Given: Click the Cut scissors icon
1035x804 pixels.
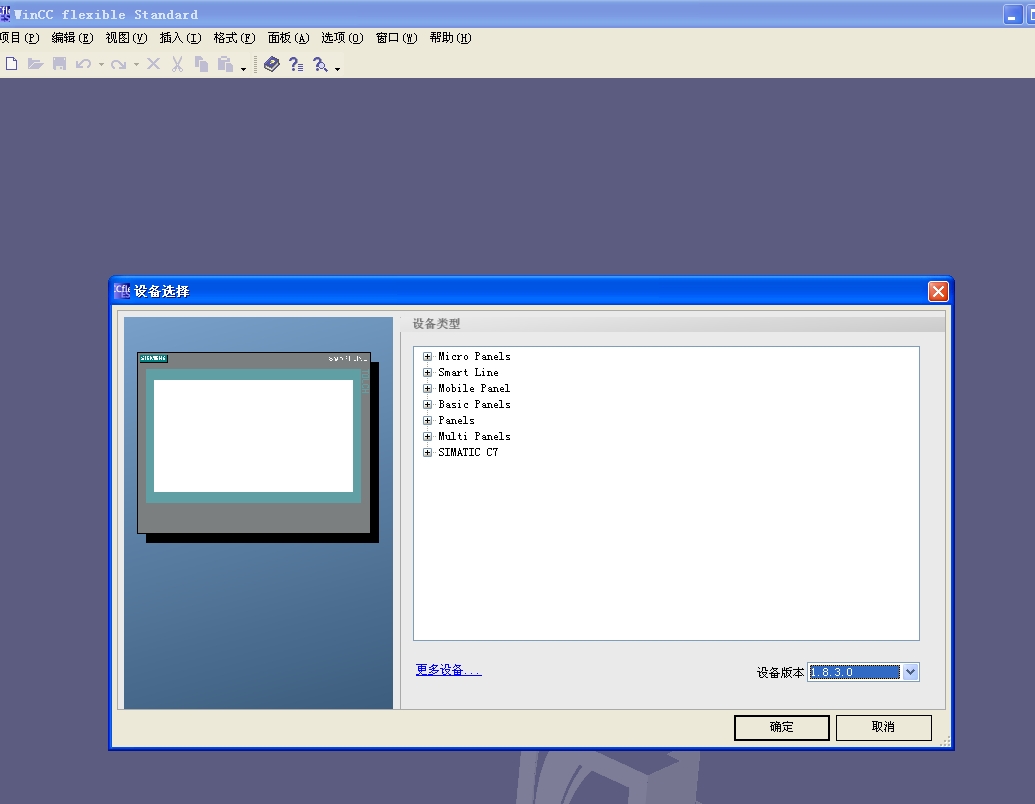Looking at the screenshot, I should pos(177,64).
